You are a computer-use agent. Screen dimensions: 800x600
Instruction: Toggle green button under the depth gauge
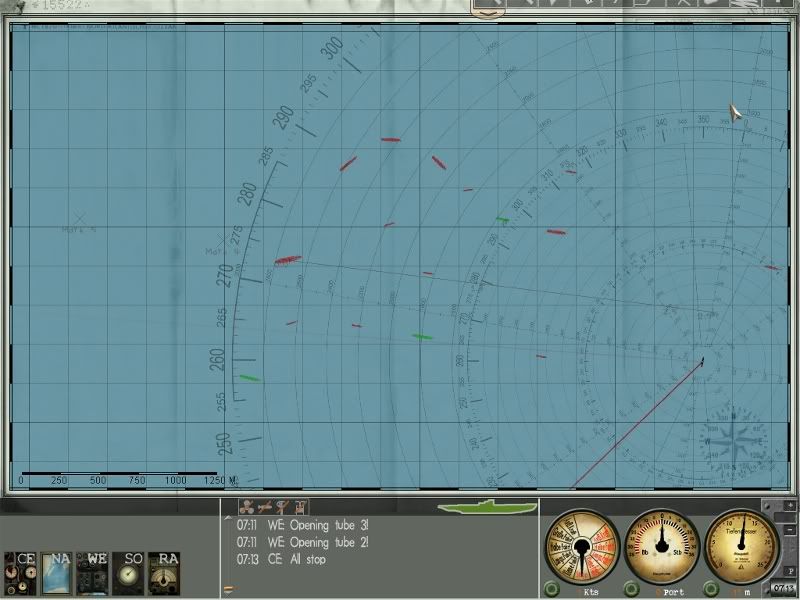[x=712, y=590]
